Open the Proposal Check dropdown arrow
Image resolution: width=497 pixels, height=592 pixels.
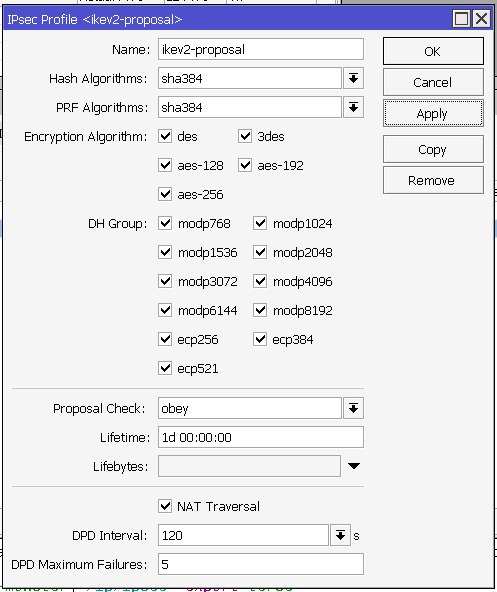point(353,408)
